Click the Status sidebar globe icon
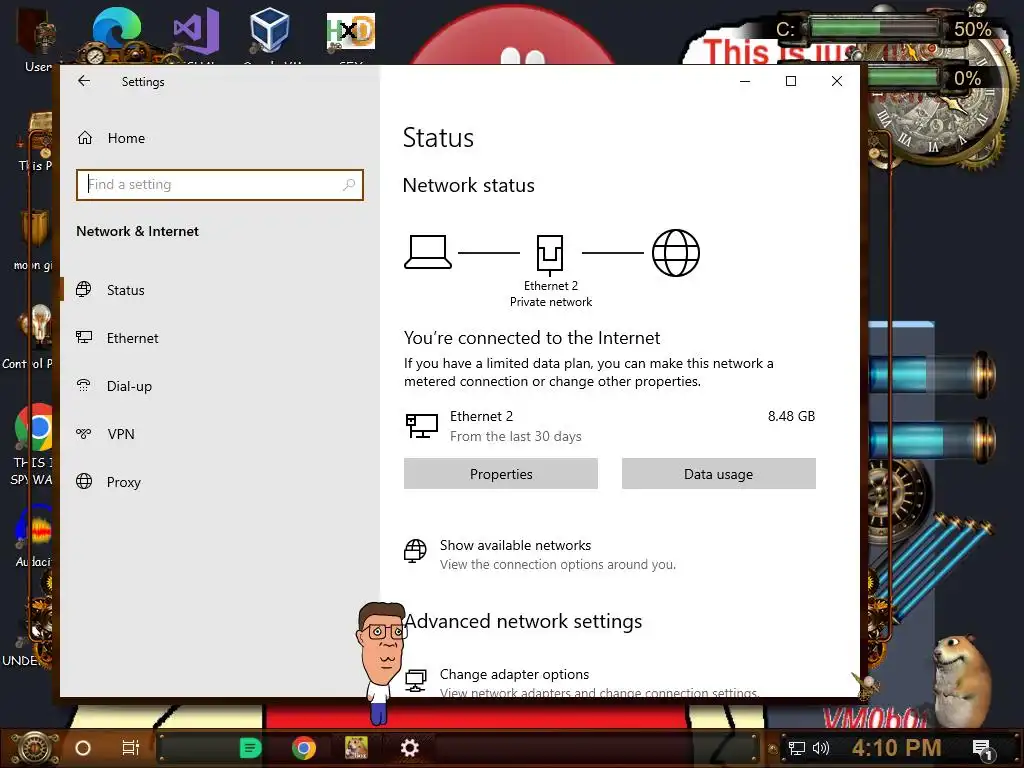 pyautogui.click(x=84, y=289)
